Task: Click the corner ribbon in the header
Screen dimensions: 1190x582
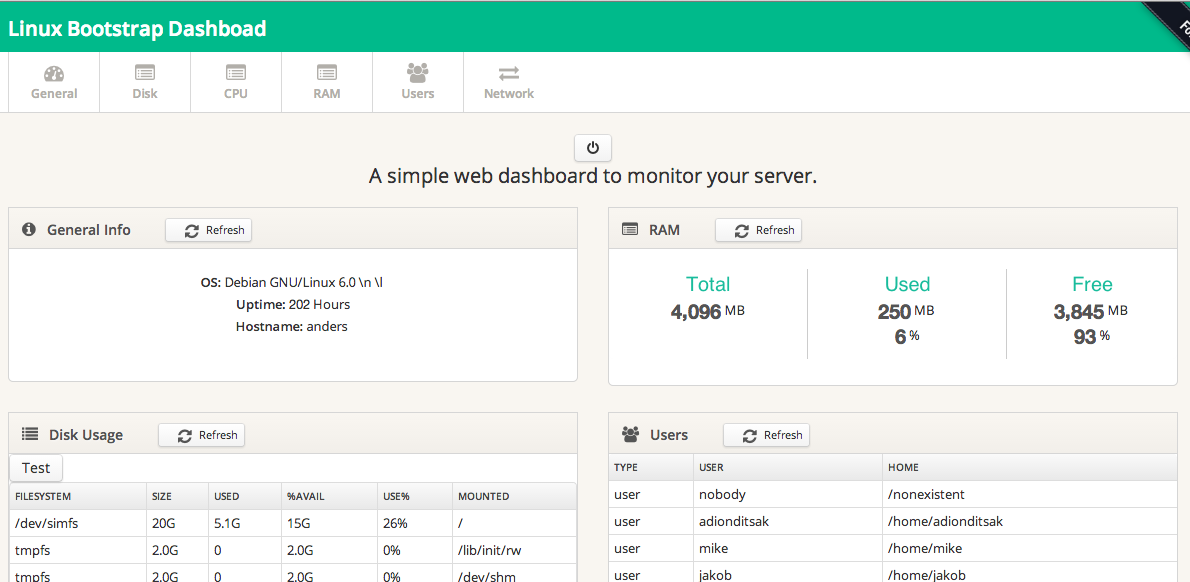Action: pyautogui.click(x=1172, y=19)
